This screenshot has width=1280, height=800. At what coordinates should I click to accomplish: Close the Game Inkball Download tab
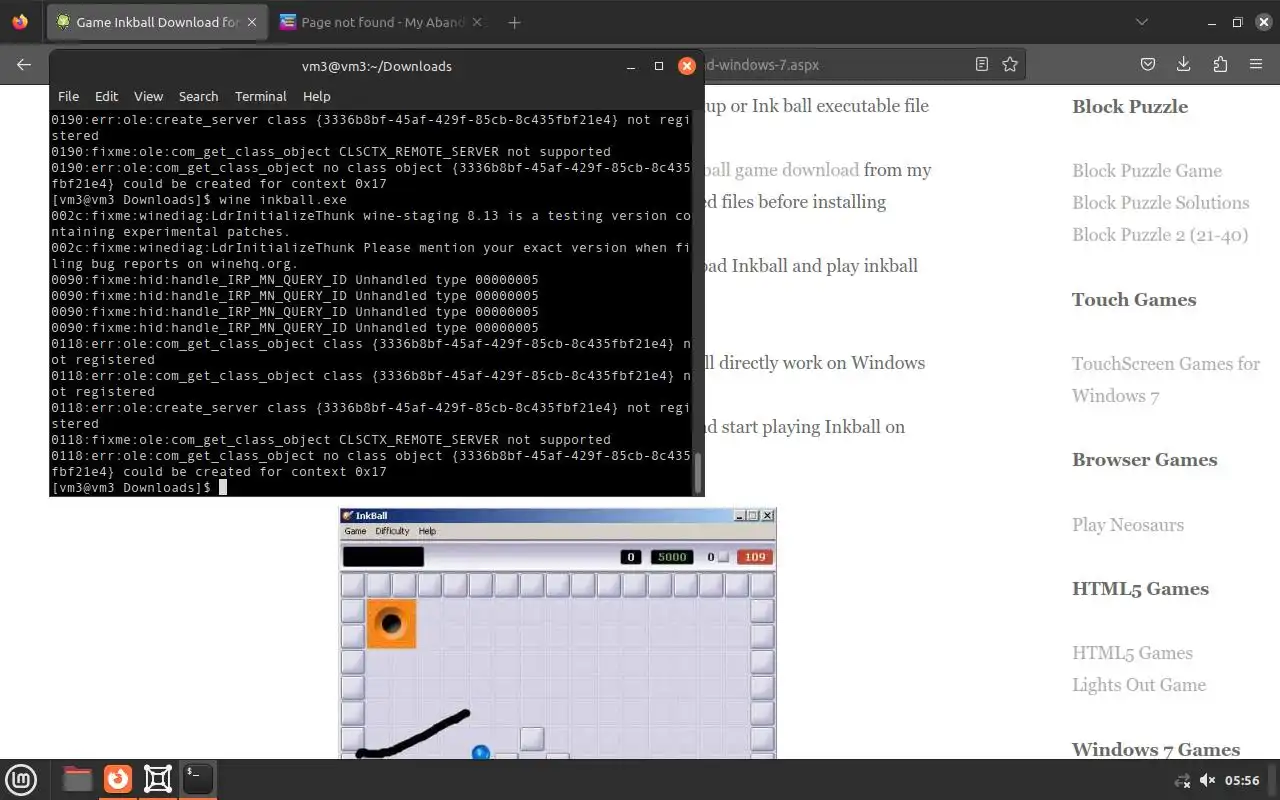(250, 22)
